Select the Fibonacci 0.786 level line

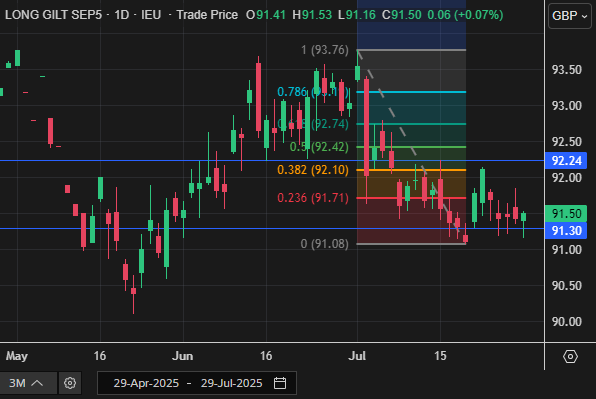(411, 92)
